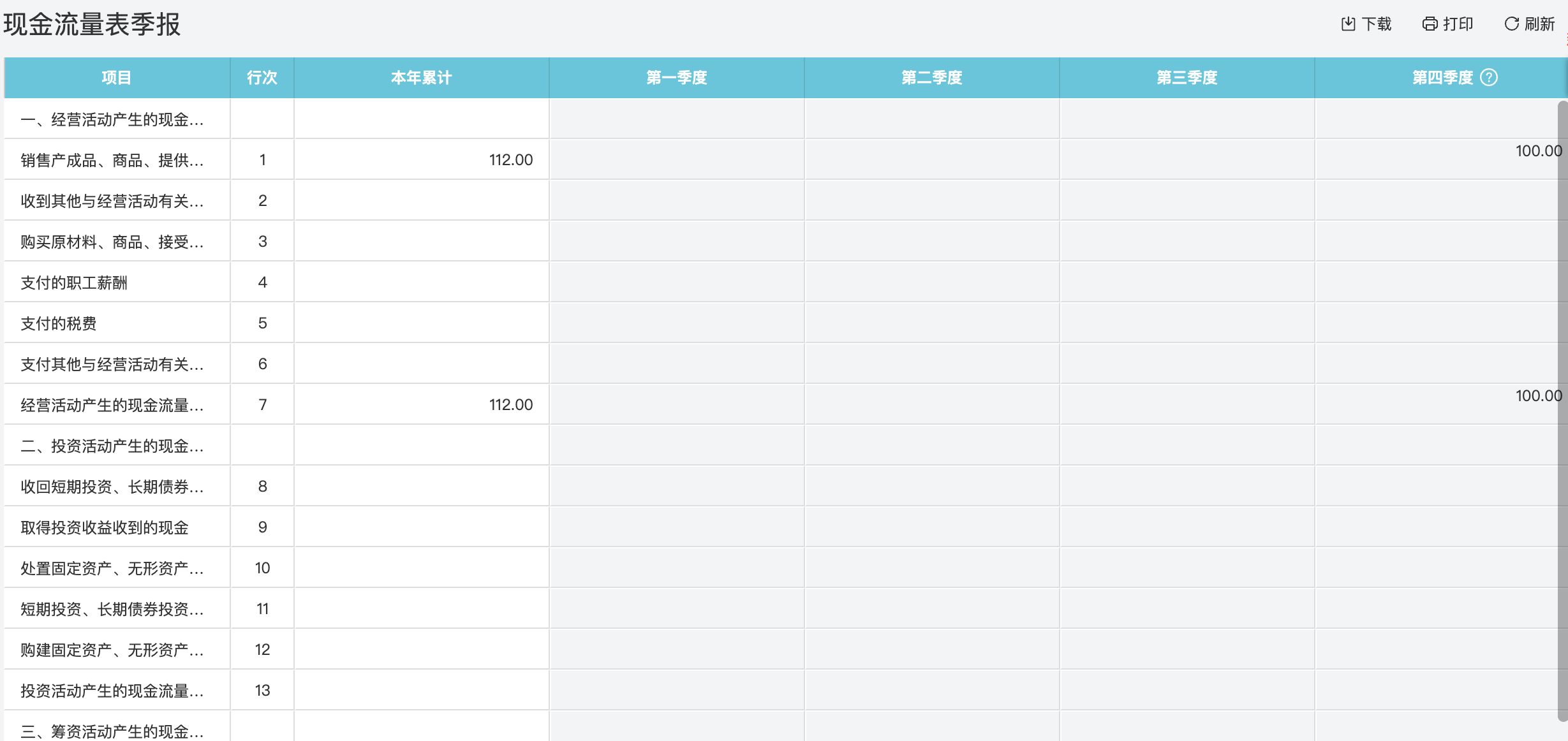
Task: Click the 本年累计 column header
Action: coord(421,78)
